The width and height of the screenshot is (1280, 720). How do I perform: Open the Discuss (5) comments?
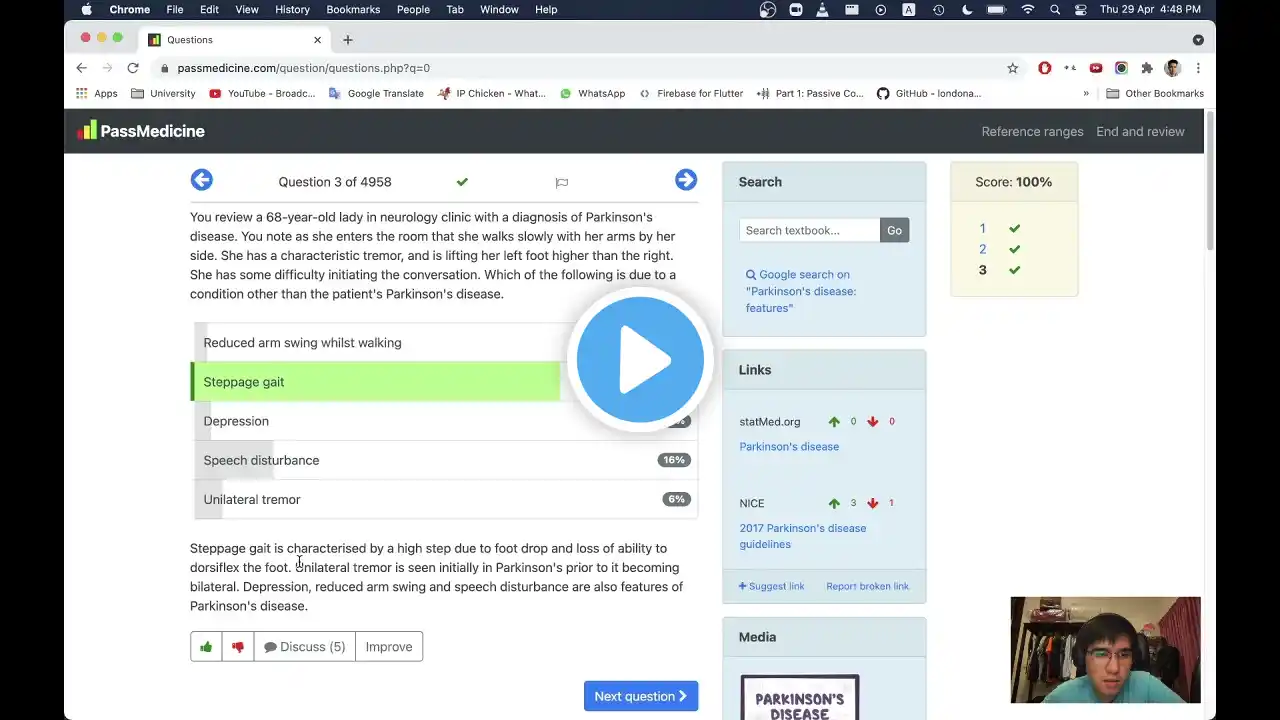click(x=304, y=647)
